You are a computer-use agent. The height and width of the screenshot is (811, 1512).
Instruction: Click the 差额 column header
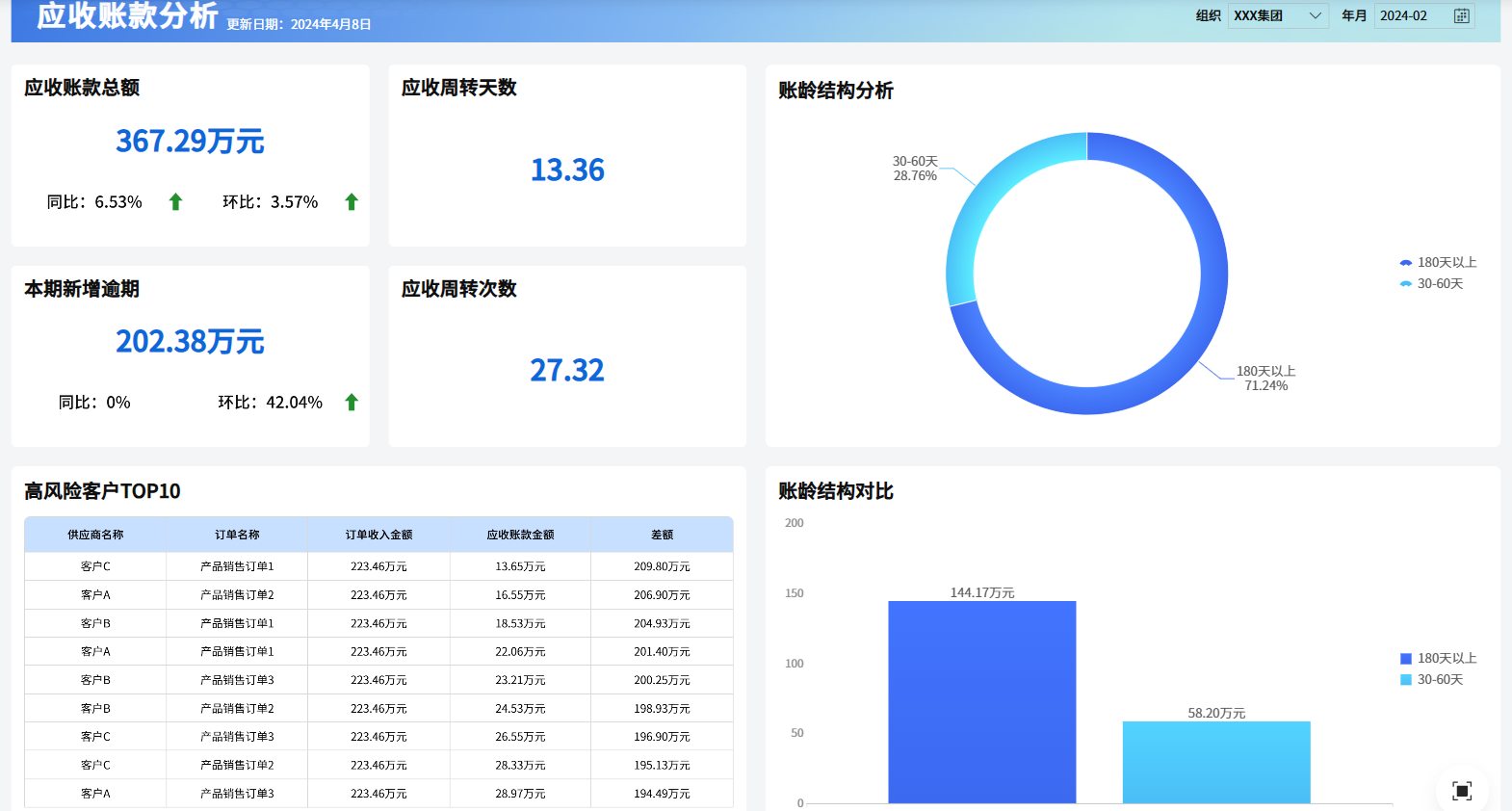point(662,535)
